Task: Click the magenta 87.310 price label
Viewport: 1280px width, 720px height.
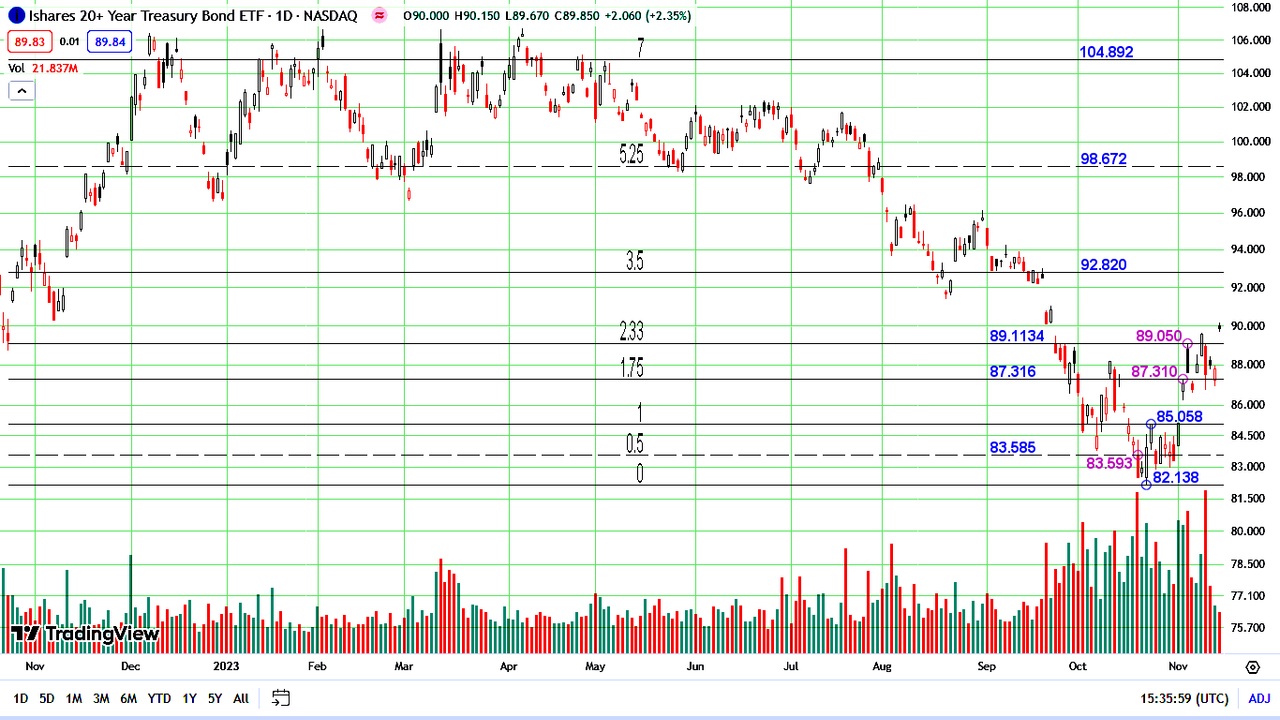Action: pyautogui.click(x=1154, y=371)
